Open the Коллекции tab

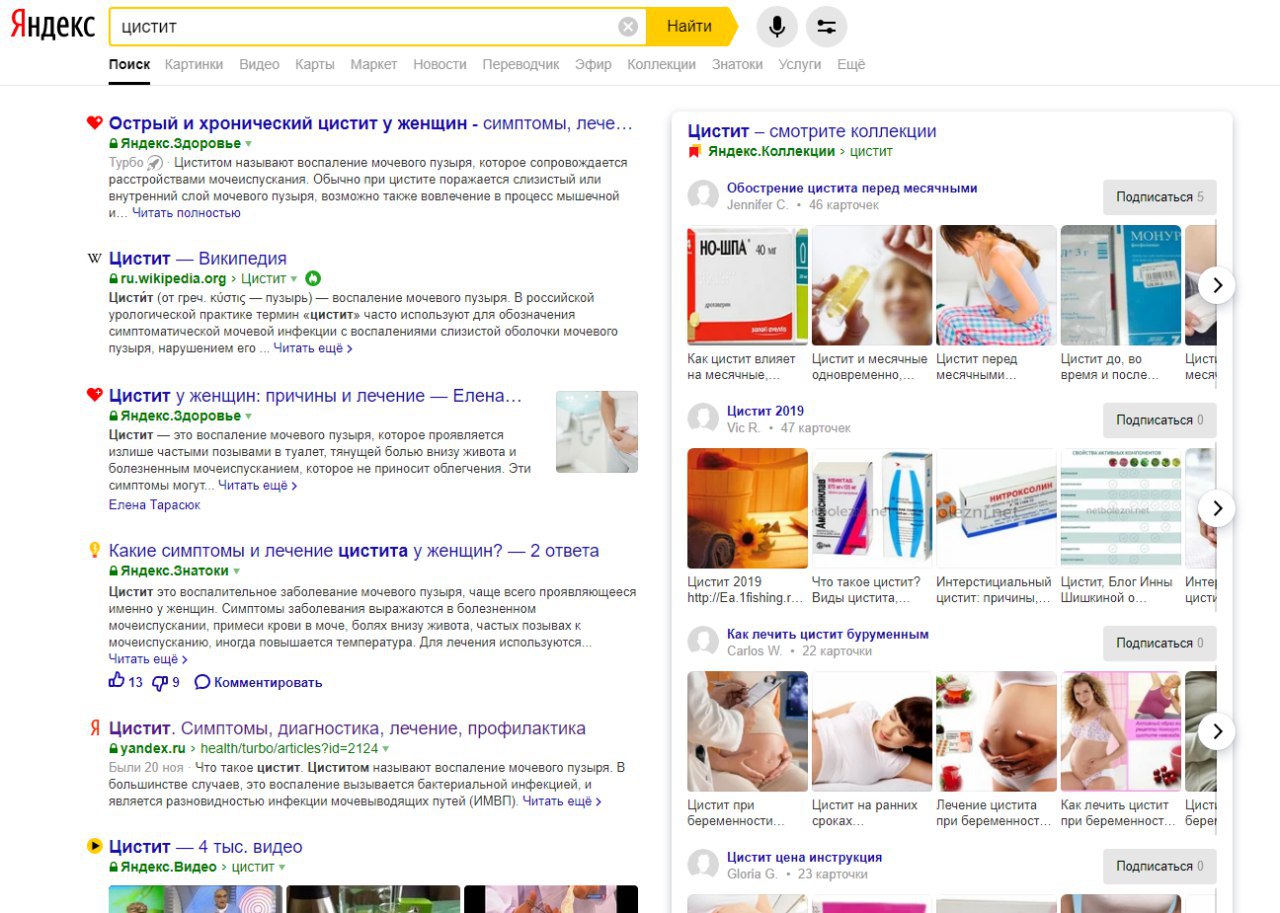pos(661,64)
